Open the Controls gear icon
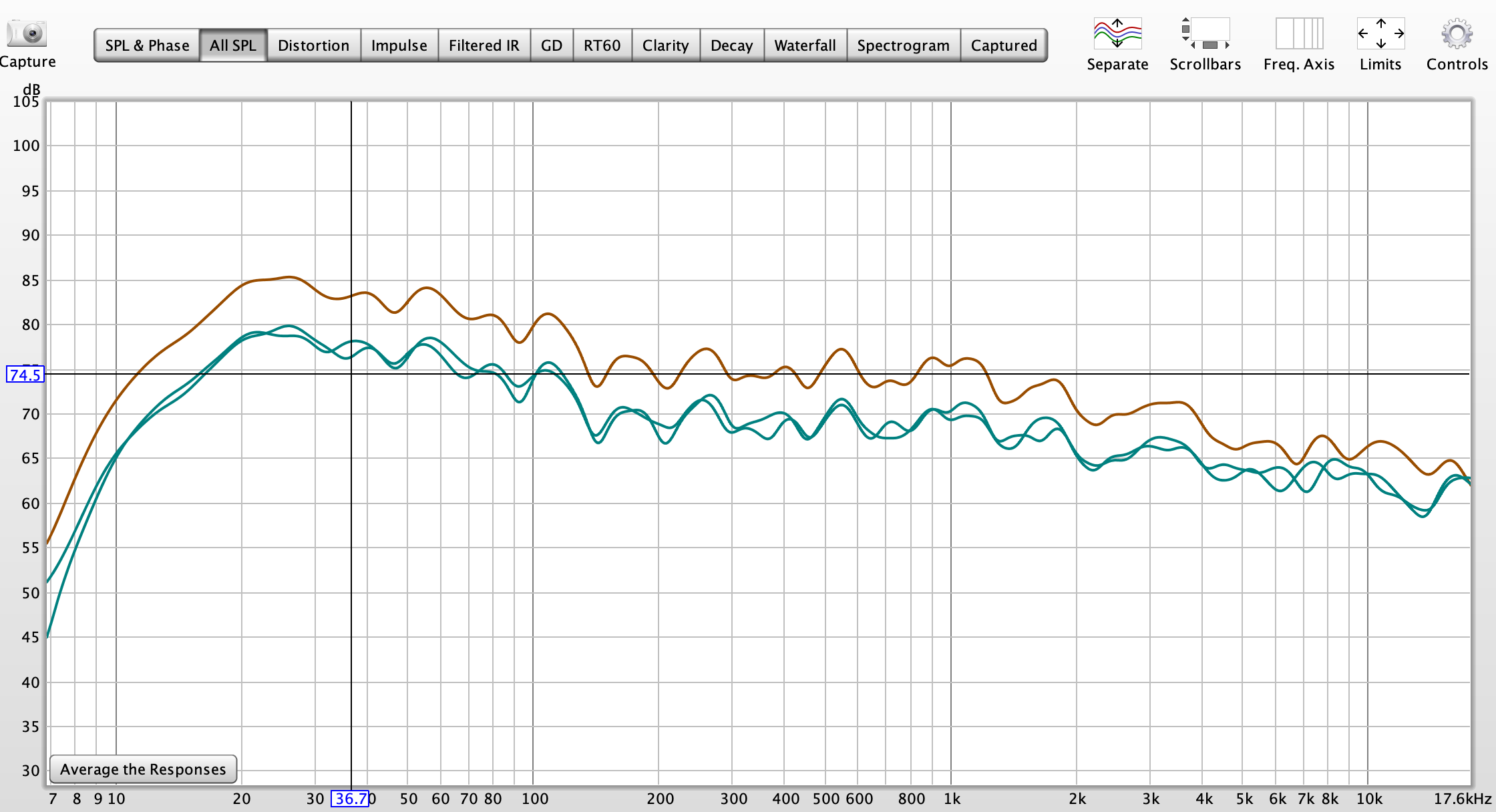1496x812 pixels. (x=1457, y=34)
